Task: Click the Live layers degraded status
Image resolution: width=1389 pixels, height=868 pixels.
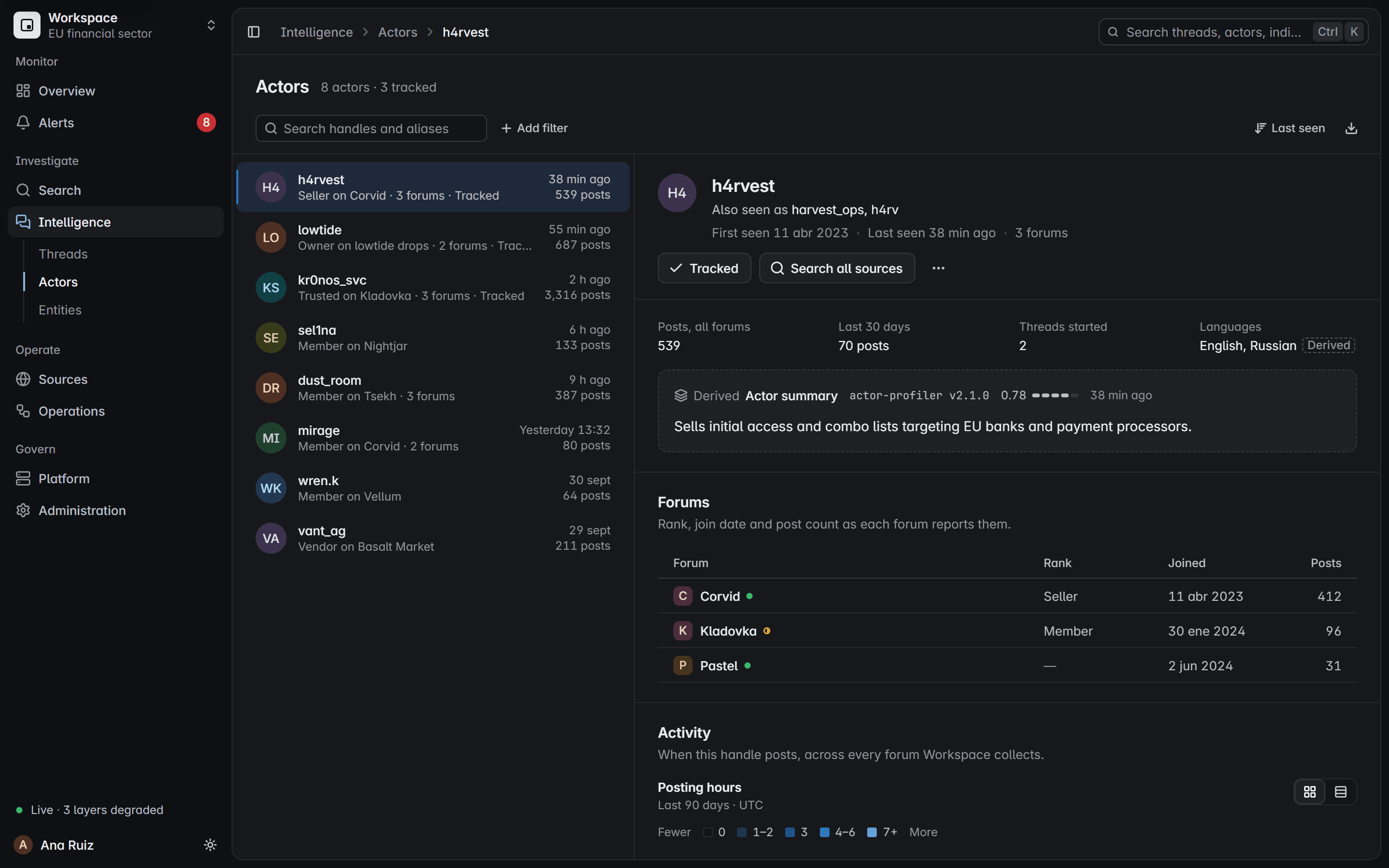Action: coord(90,810)
